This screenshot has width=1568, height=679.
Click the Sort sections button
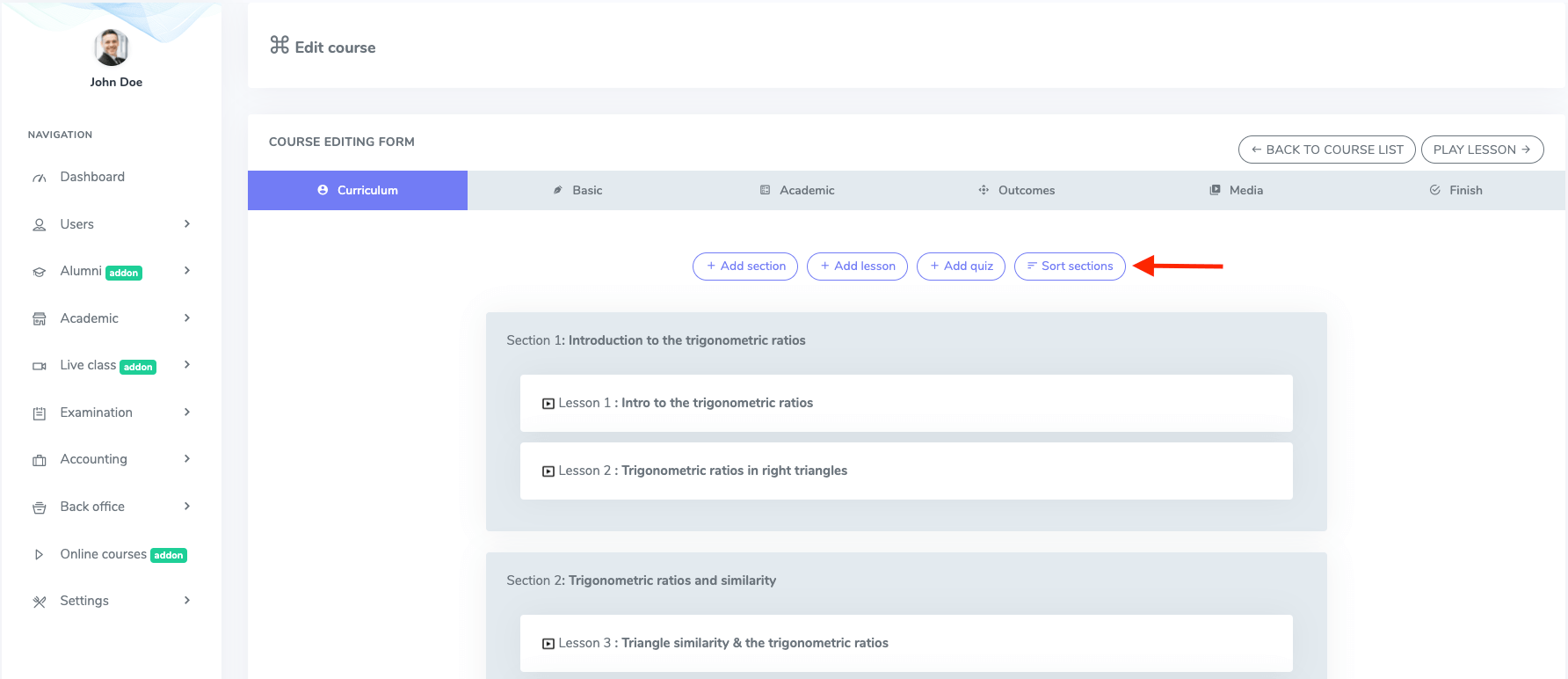click(1069, 266)
